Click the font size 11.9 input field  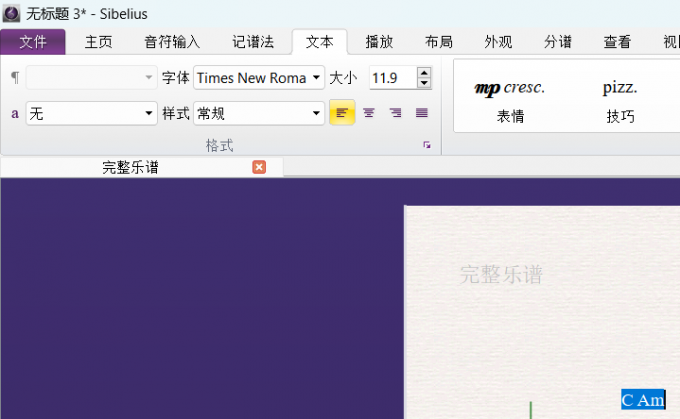coord(390,78)
